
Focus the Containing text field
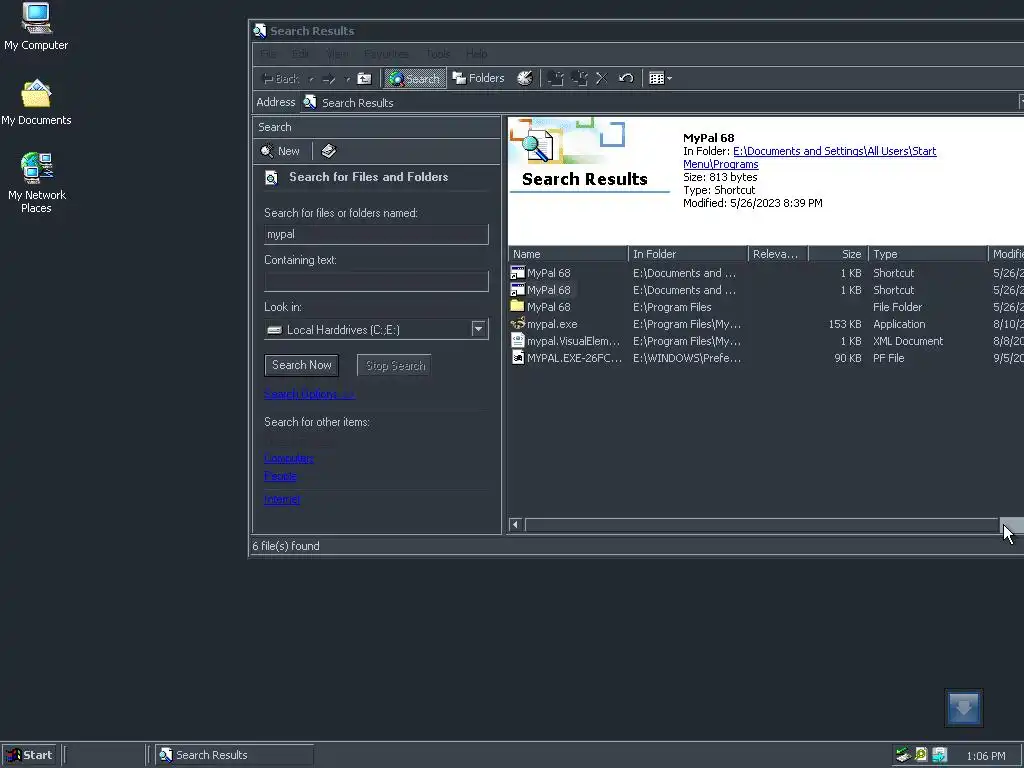(x=376, y=281)
